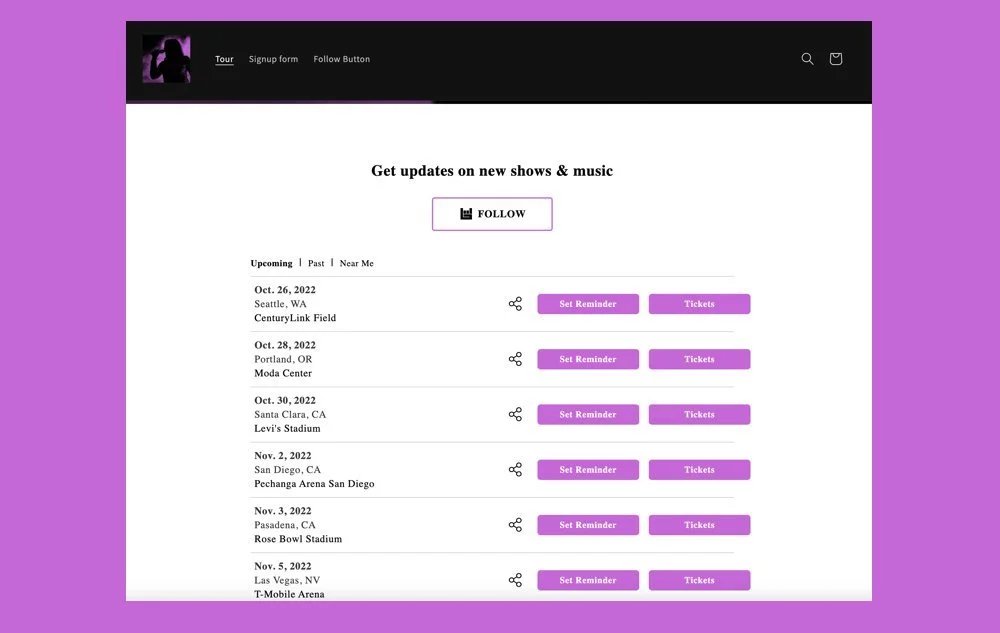Switch to the Near Me tab
The image size is (1000, 633).
(x=357, y=263)
